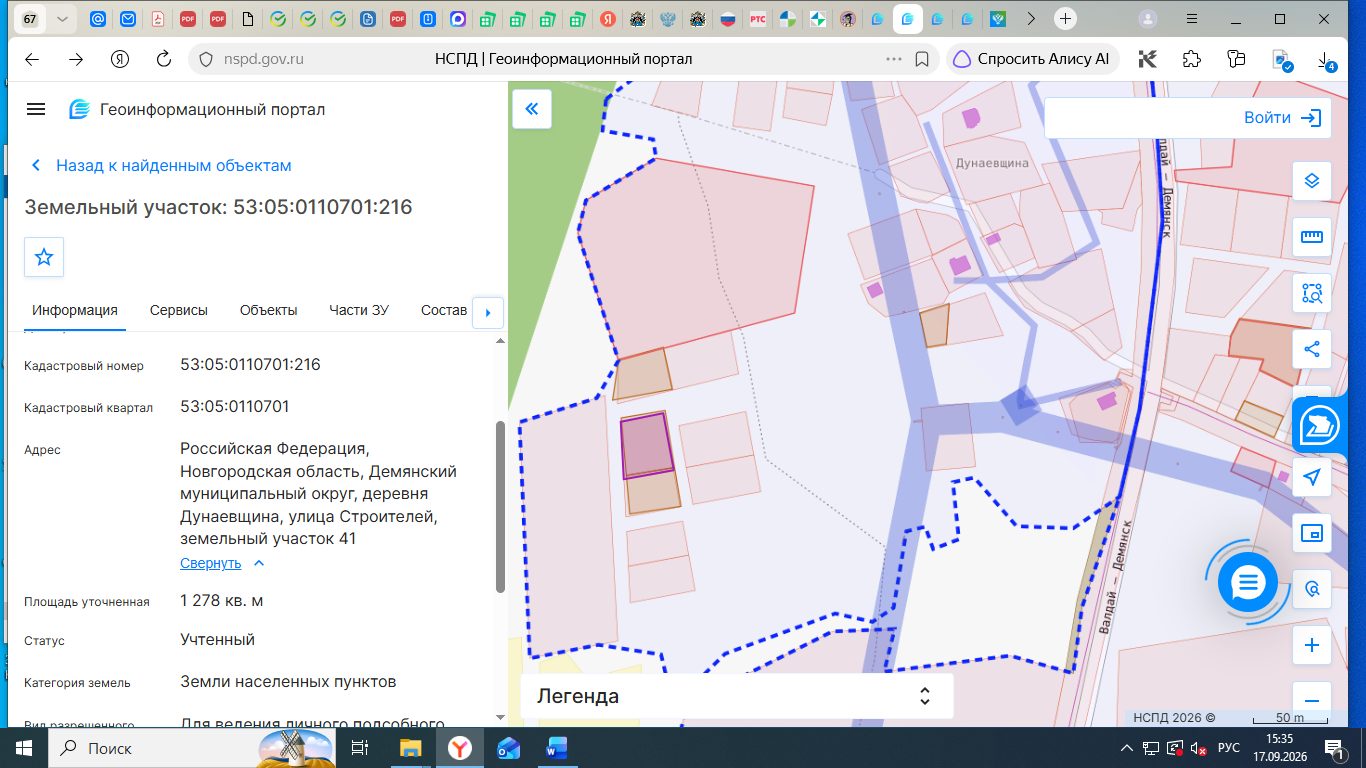The image size is (1366, 768).
Task: Activate the search-by-area selection tool
Action: pyautogui.click(x=1312, y=293)
